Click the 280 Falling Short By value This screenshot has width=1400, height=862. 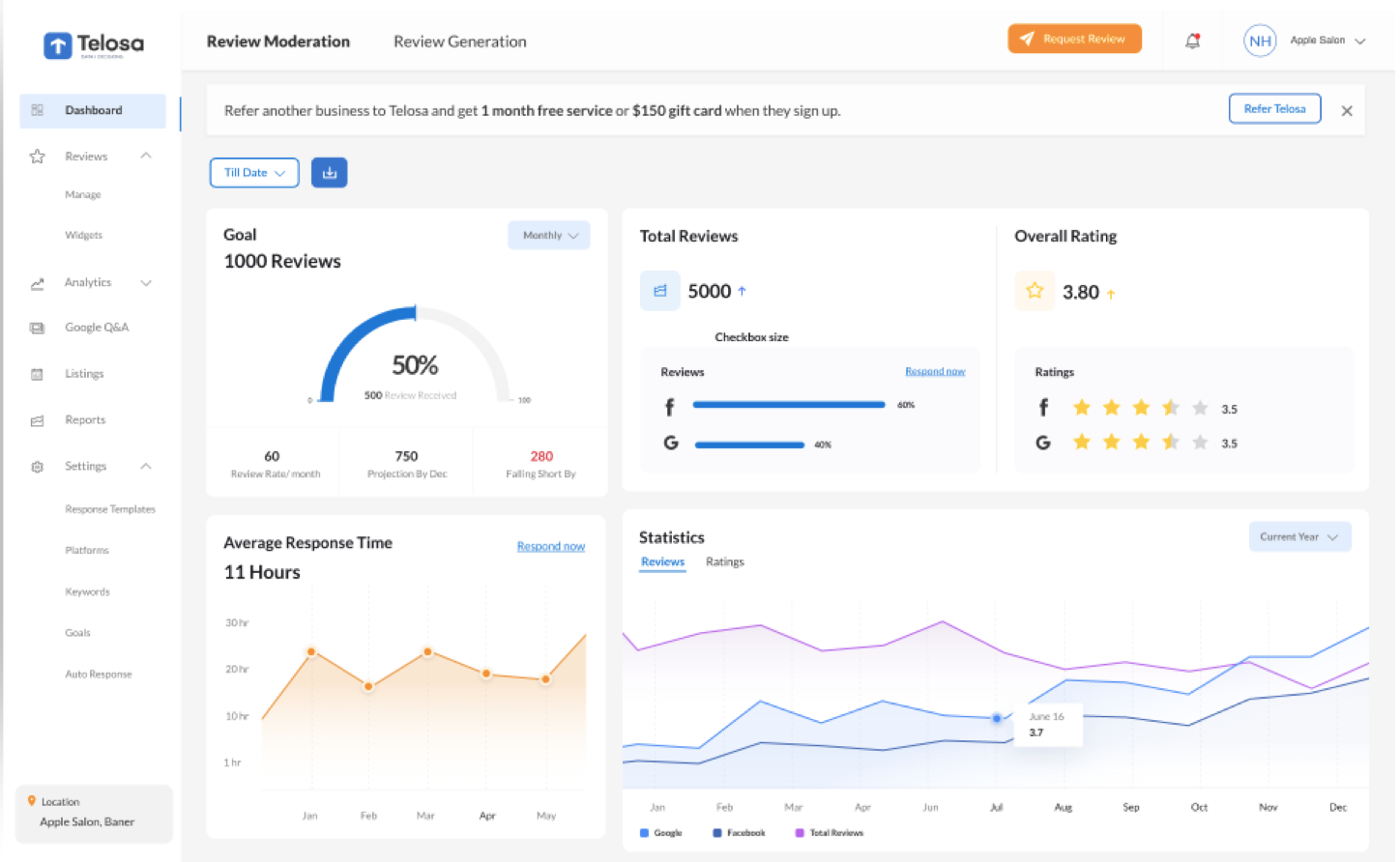coord(541,456)
